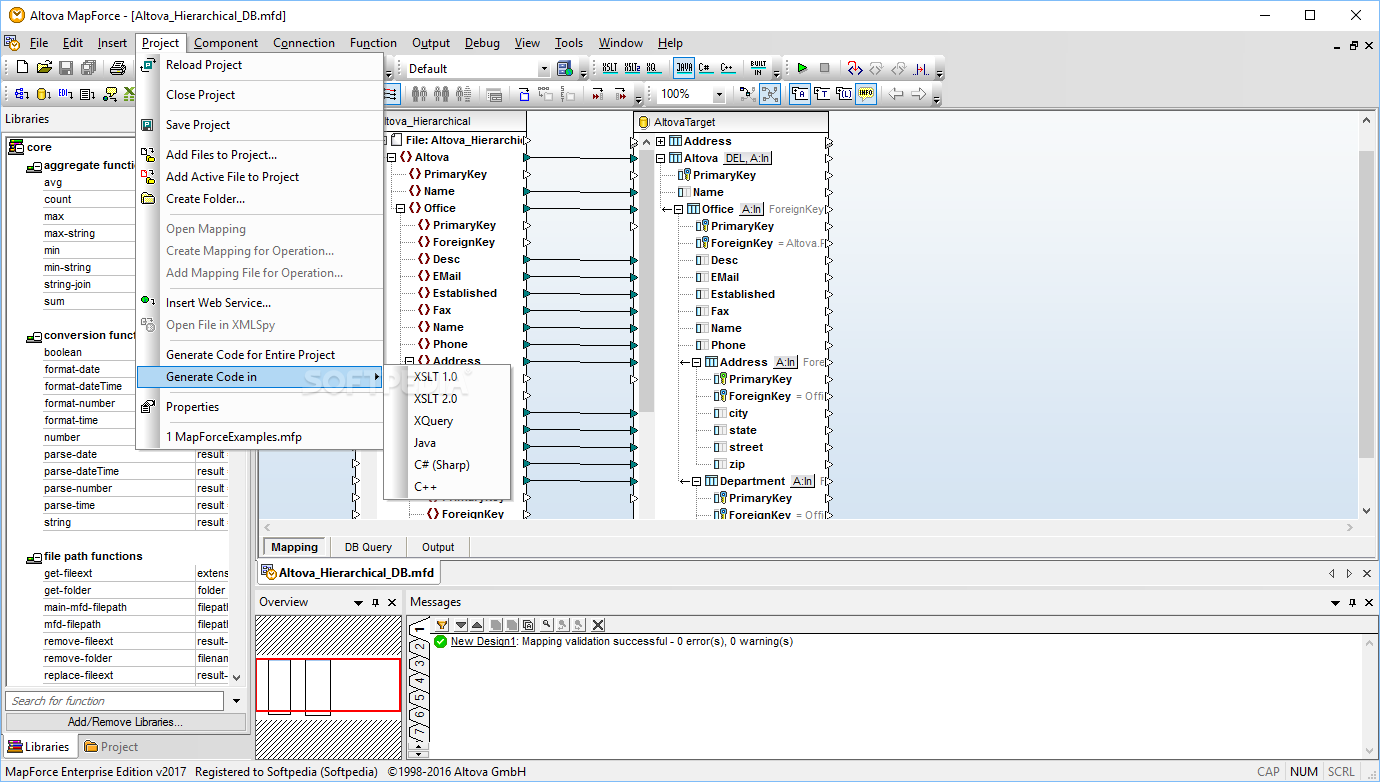Select XSLT output language icon
Viewport: 1380px width, 782px height.
[x=610, y=68]
